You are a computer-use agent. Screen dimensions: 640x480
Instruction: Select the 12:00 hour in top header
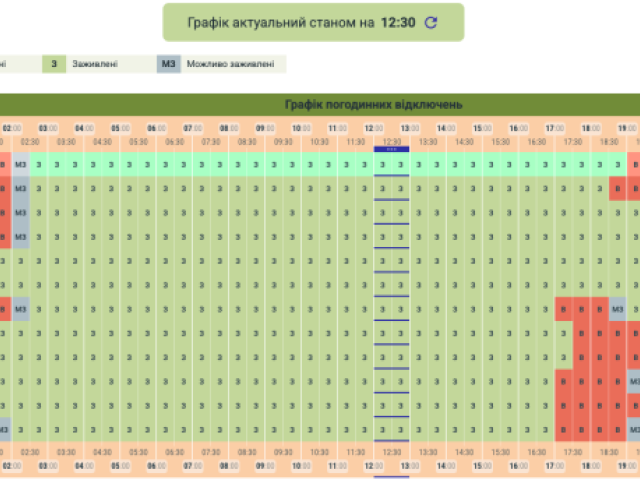pos(374,128)
